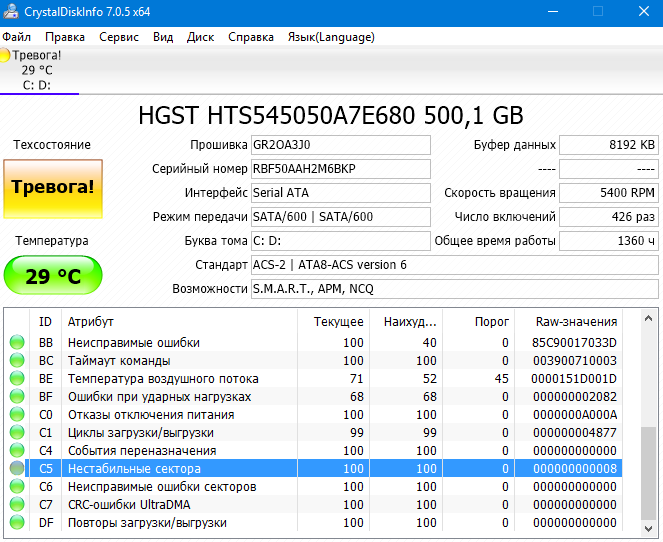The width and height of the screenshot is (663, 542).
Task: Click the scroll up arrow of attribute list
Action: tap(648, 319)
